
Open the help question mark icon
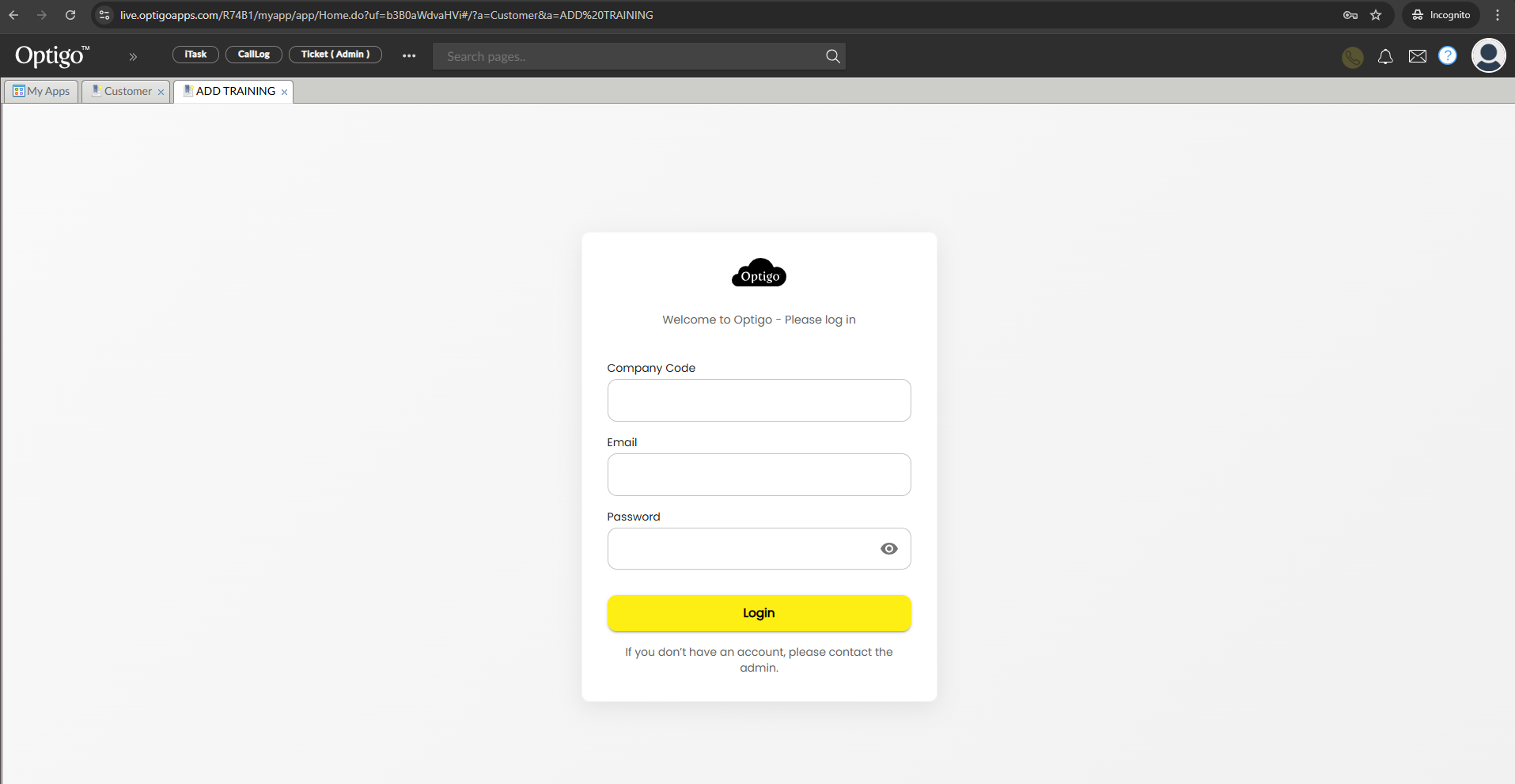point(1448,56)
